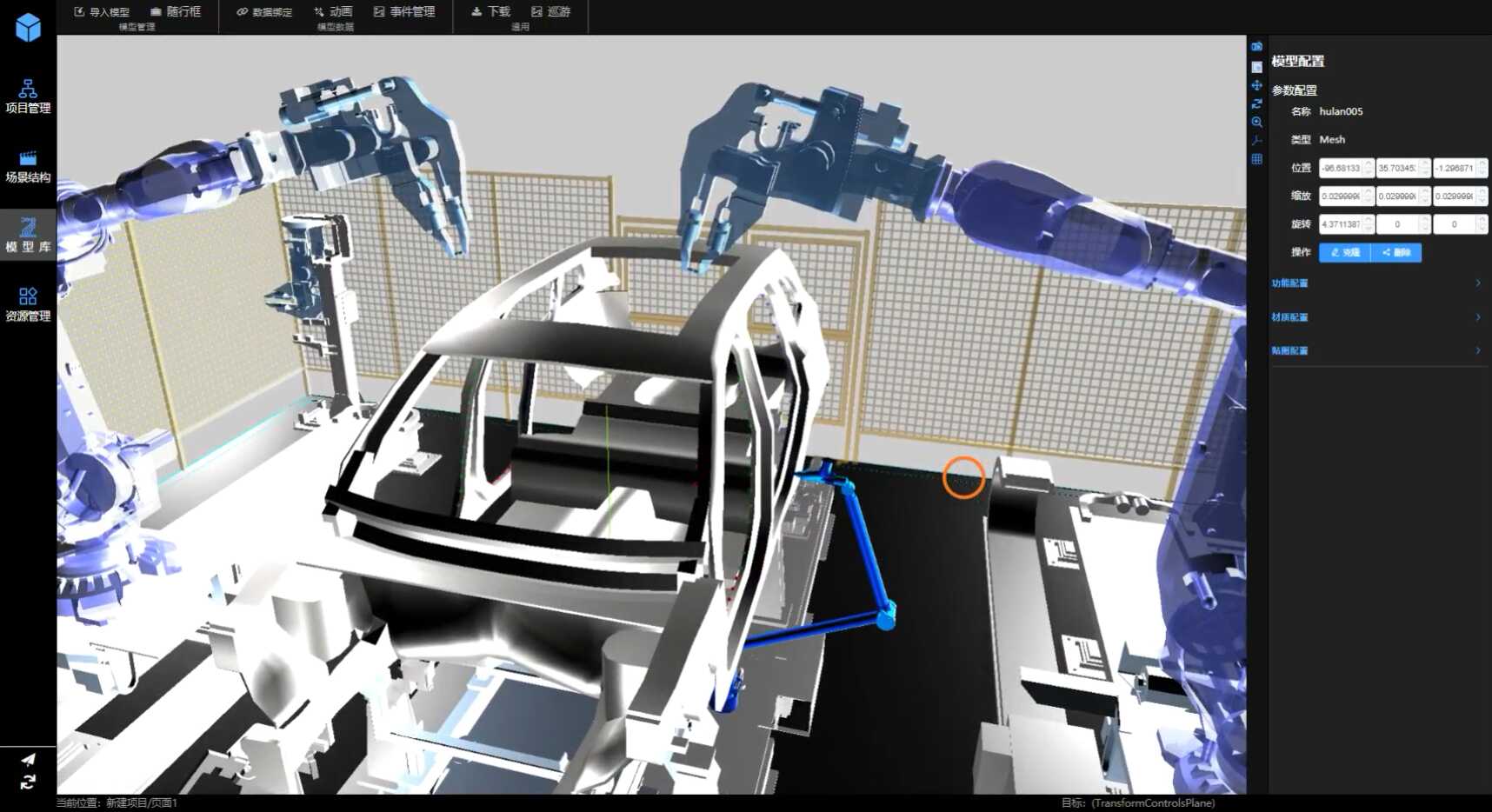Click the first 位置 X value field
The width and height of the screenshot is (1492, 812).
click(1341, 169)
